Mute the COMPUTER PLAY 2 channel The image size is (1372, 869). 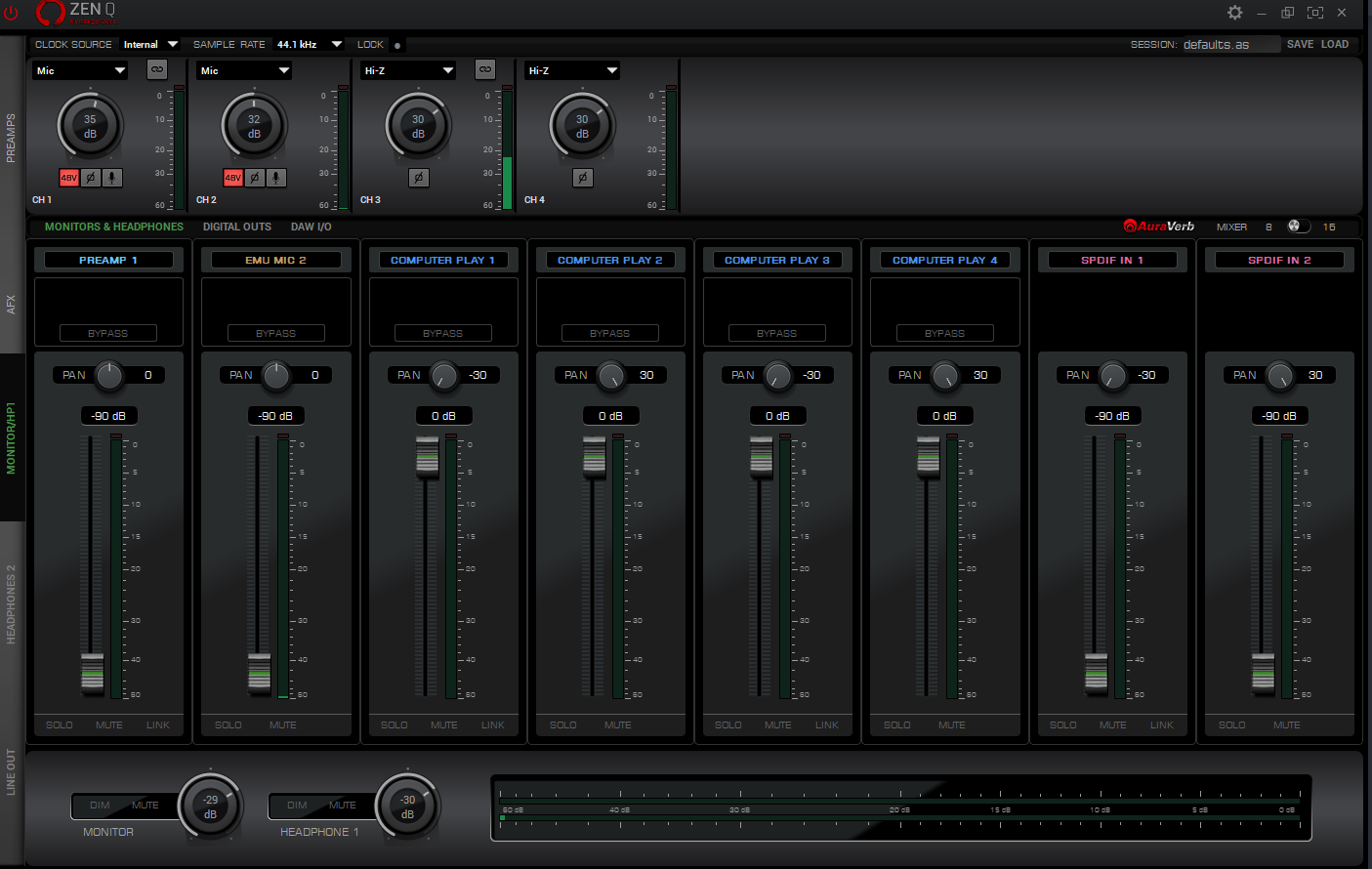618,725
